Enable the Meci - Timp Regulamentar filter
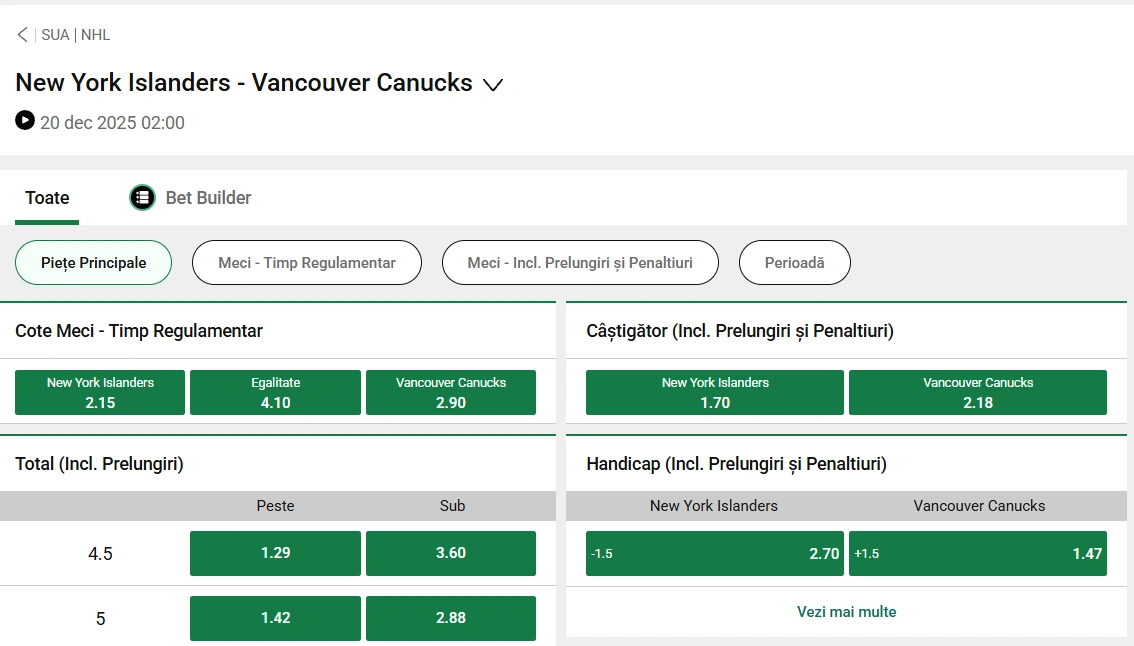Screen dimensions: 1134x646 [306, 262]
